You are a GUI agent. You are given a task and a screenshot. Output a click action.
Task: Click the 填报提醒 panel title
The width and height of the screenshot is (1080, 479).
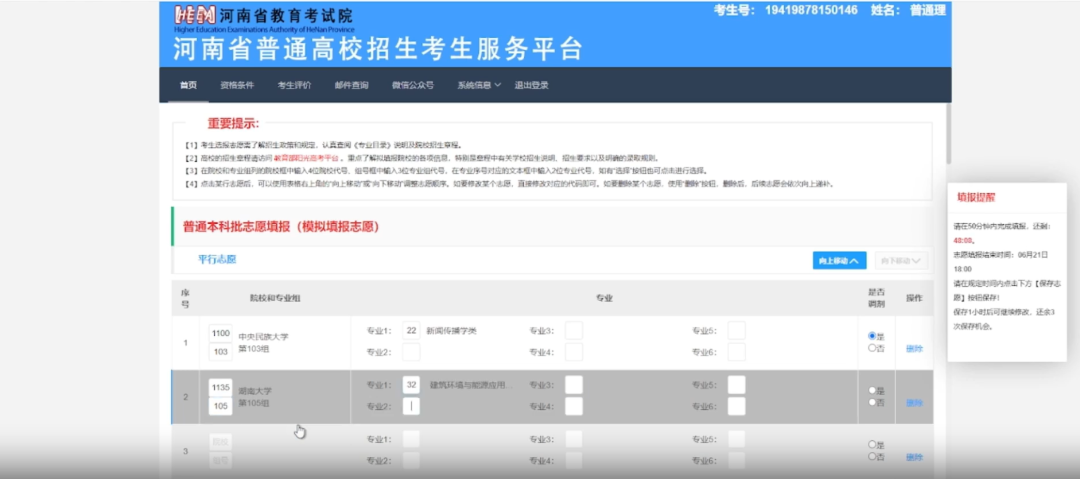(975, 197)
